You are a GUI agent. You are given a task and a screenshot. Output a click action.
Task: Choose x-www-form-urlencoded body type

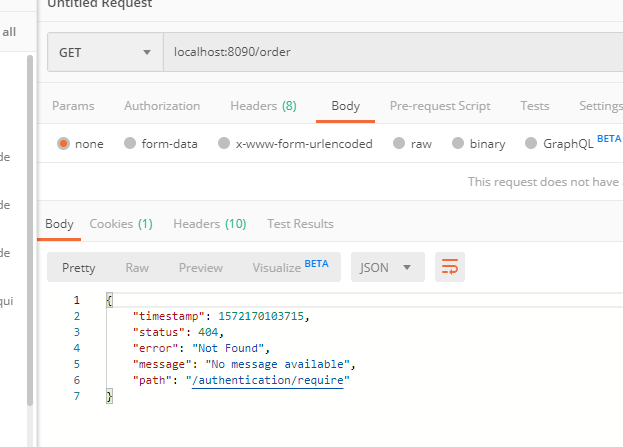coord(224,143)
